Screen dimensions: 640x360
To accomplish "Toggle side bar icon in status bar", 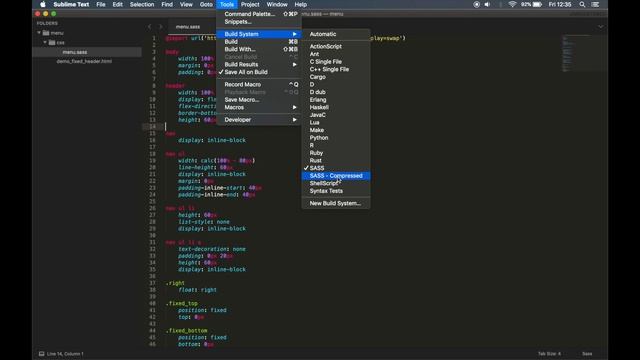I will 41,353.
